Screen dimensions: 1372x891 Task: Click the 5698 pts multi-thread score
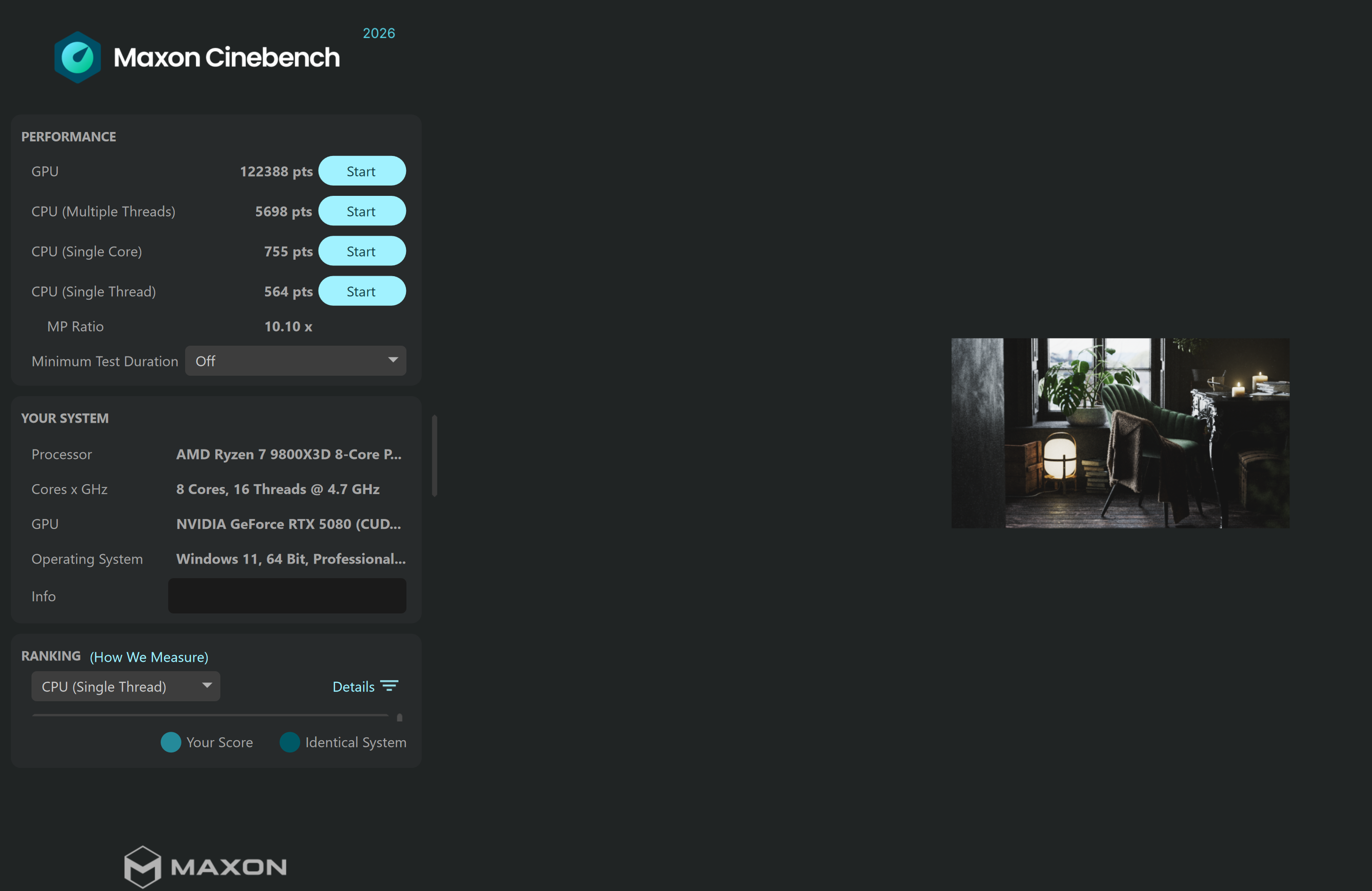tap(284, 211)
